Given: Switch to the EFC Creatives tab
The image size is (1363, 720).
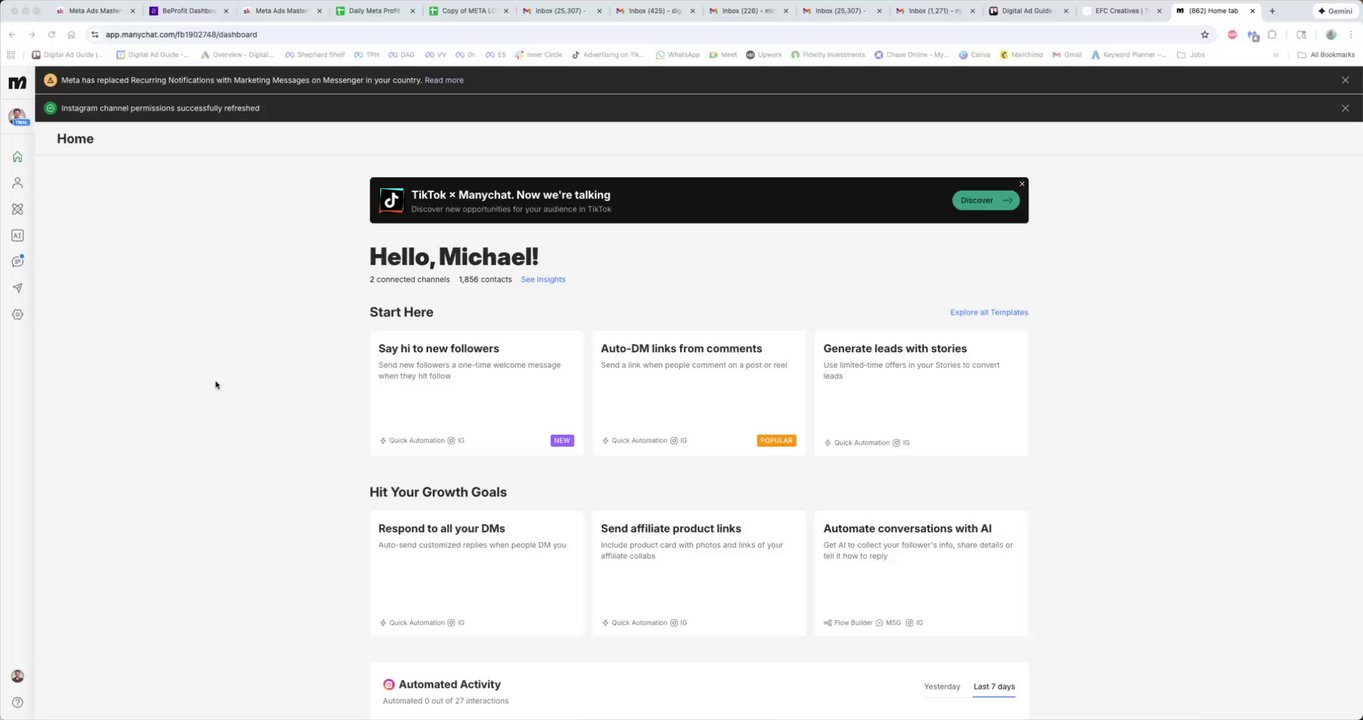Looking at the screenshot, I should pyautogui.click(x=1119, y=11).
